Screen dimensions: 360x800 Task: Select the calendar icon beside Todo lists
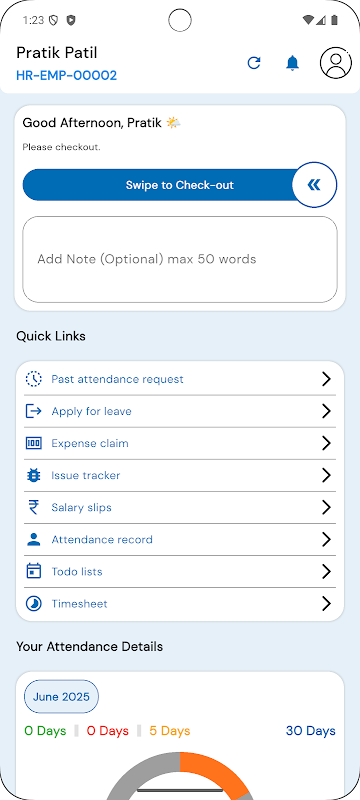34,571
